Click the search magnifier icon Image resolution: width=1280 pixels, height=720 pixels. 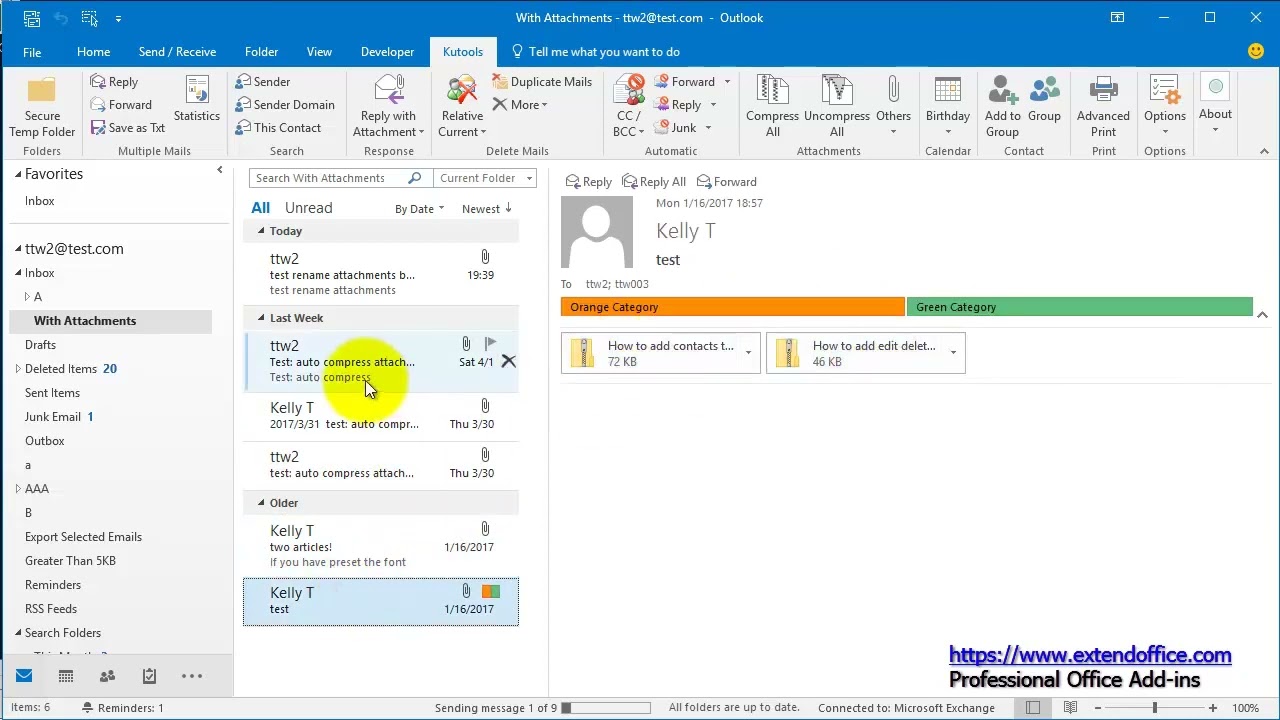414,178
